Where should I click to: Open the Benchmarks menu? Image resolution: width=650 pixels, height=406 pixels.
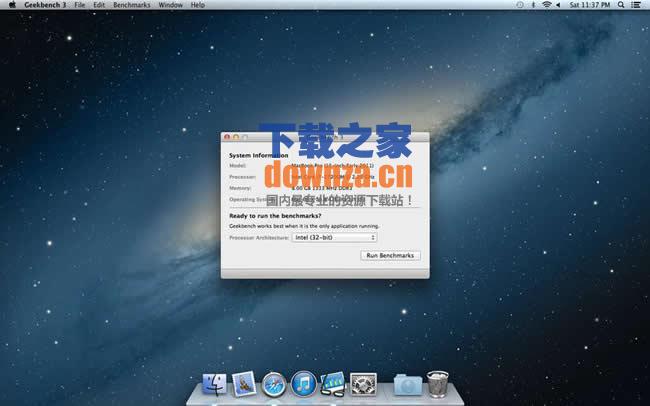[132, 5]
